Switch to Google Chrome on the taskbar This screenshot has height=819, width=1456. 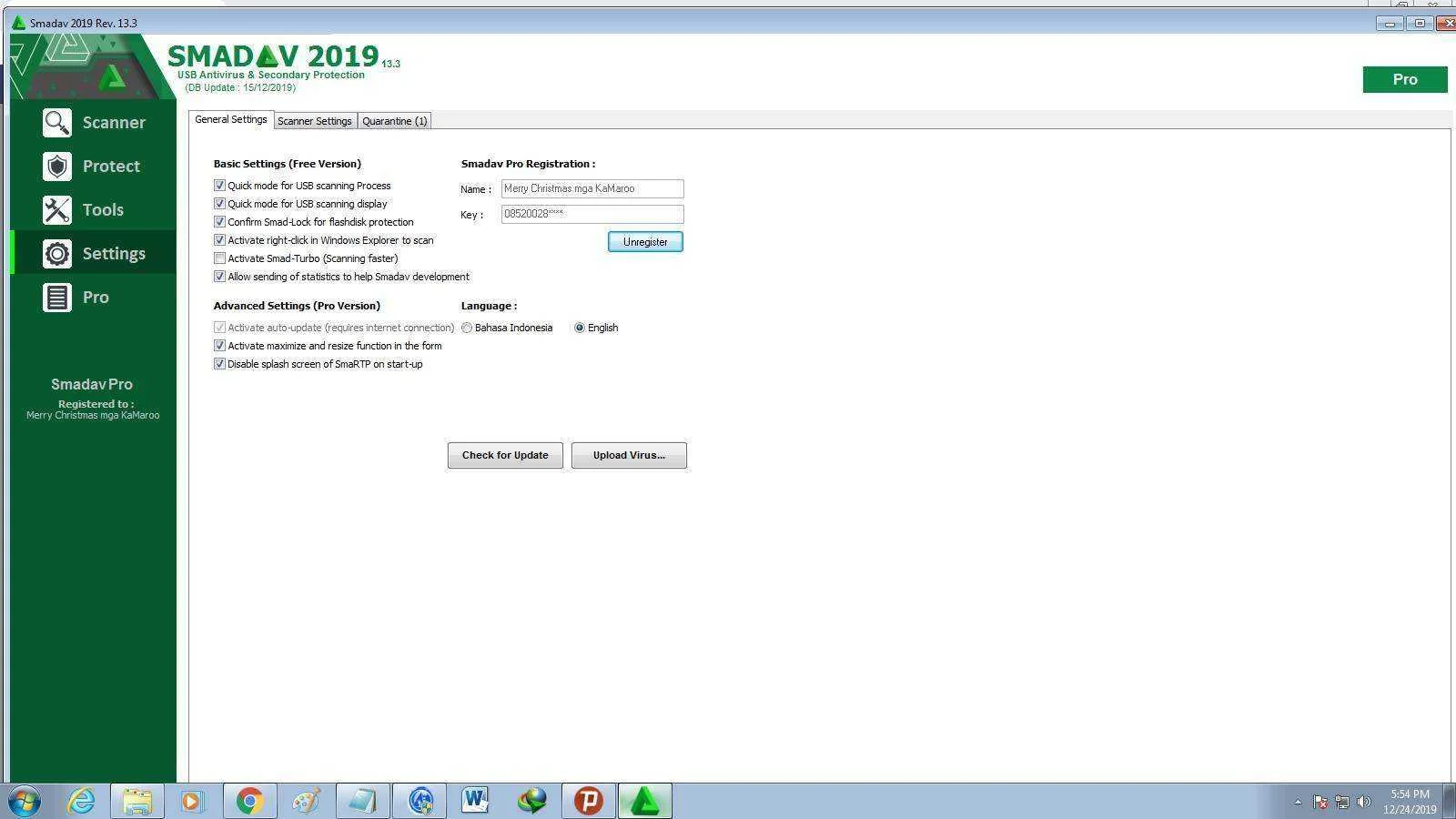(249, 802)
